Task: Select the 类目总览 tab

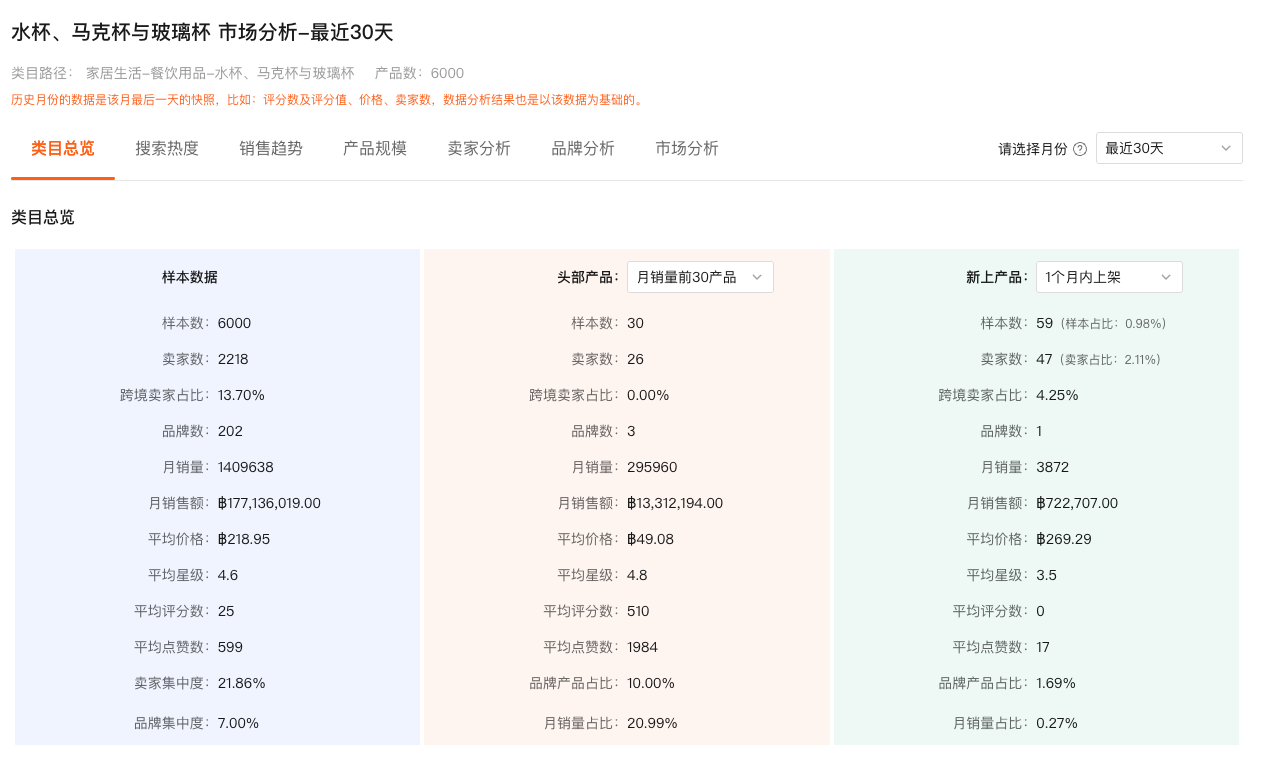Action: pyautogui.click(x=63, y=149)
